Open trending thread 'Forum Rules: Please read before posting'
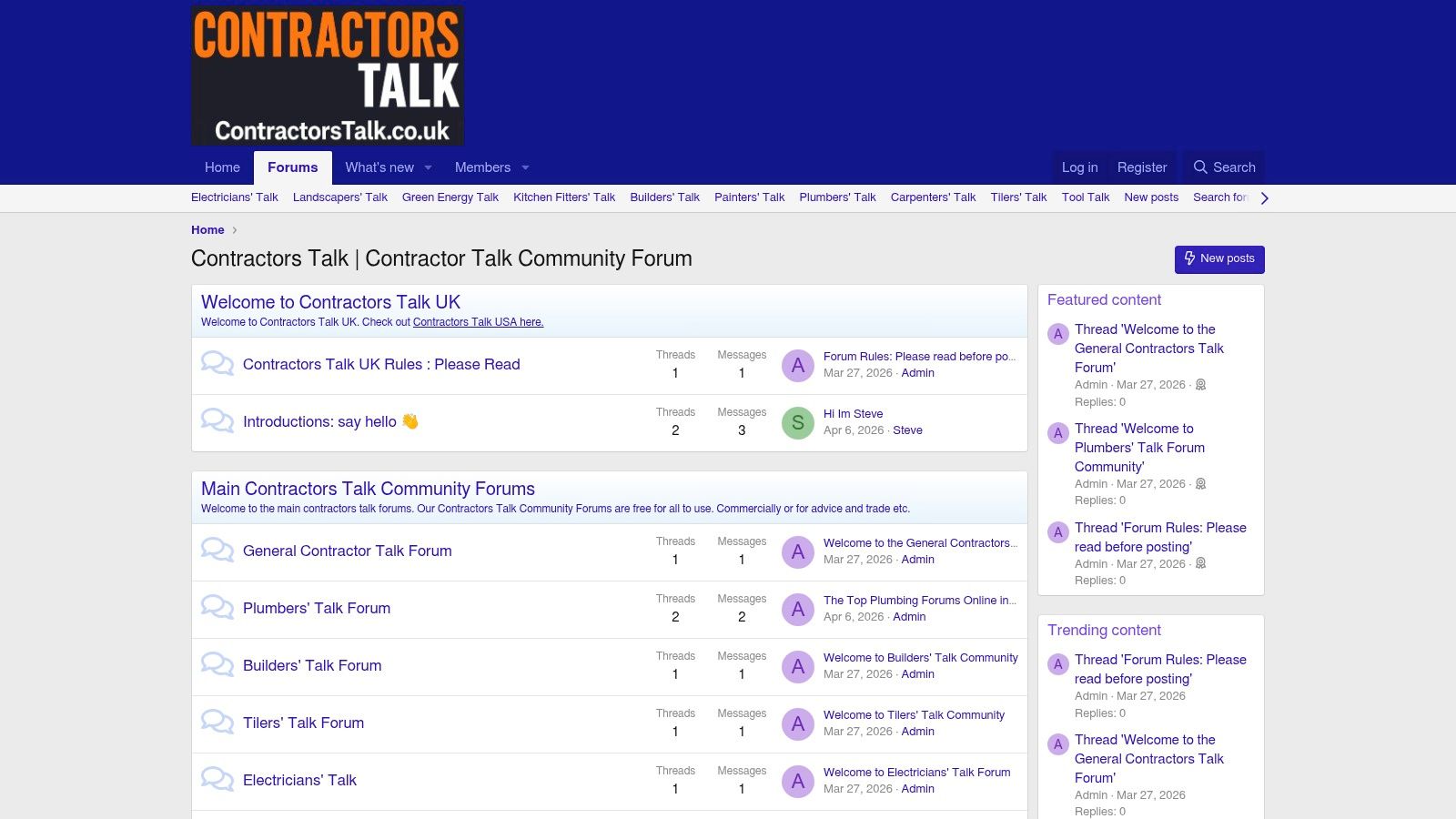 click(1160, 669)
